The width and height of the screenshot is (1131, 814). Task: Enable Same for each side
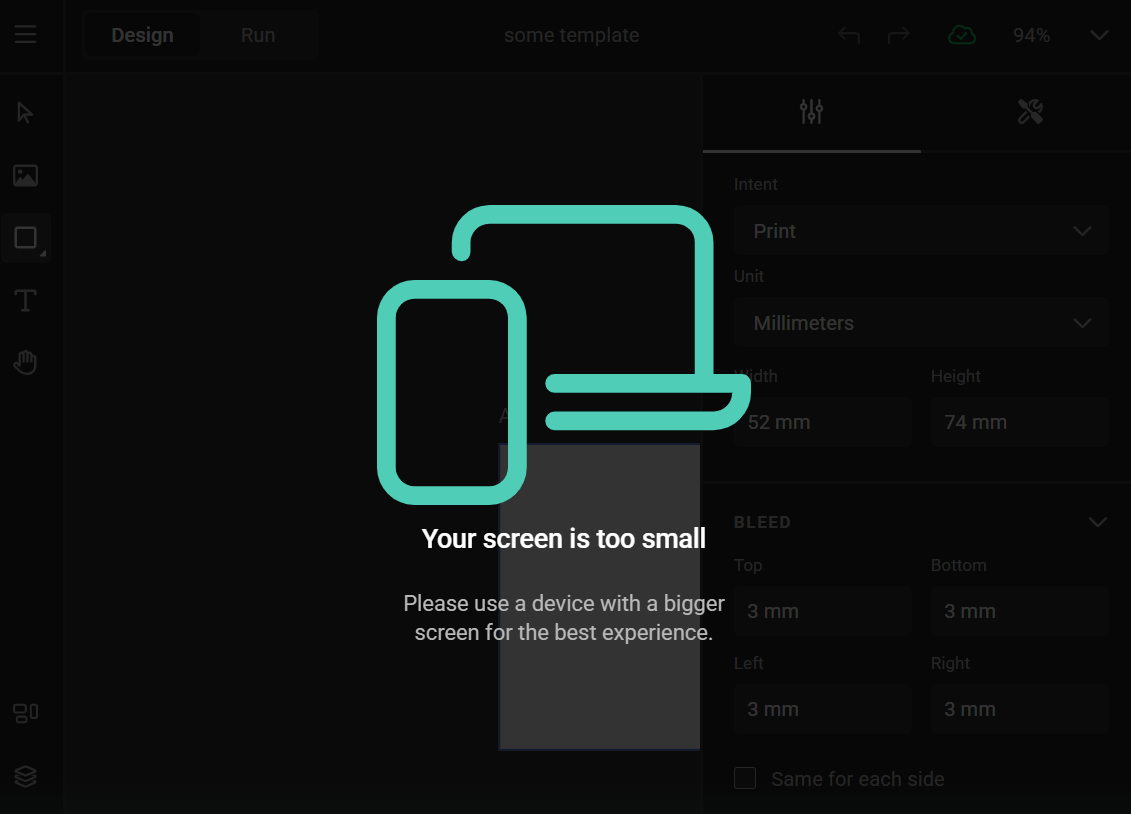pos(745,778)
